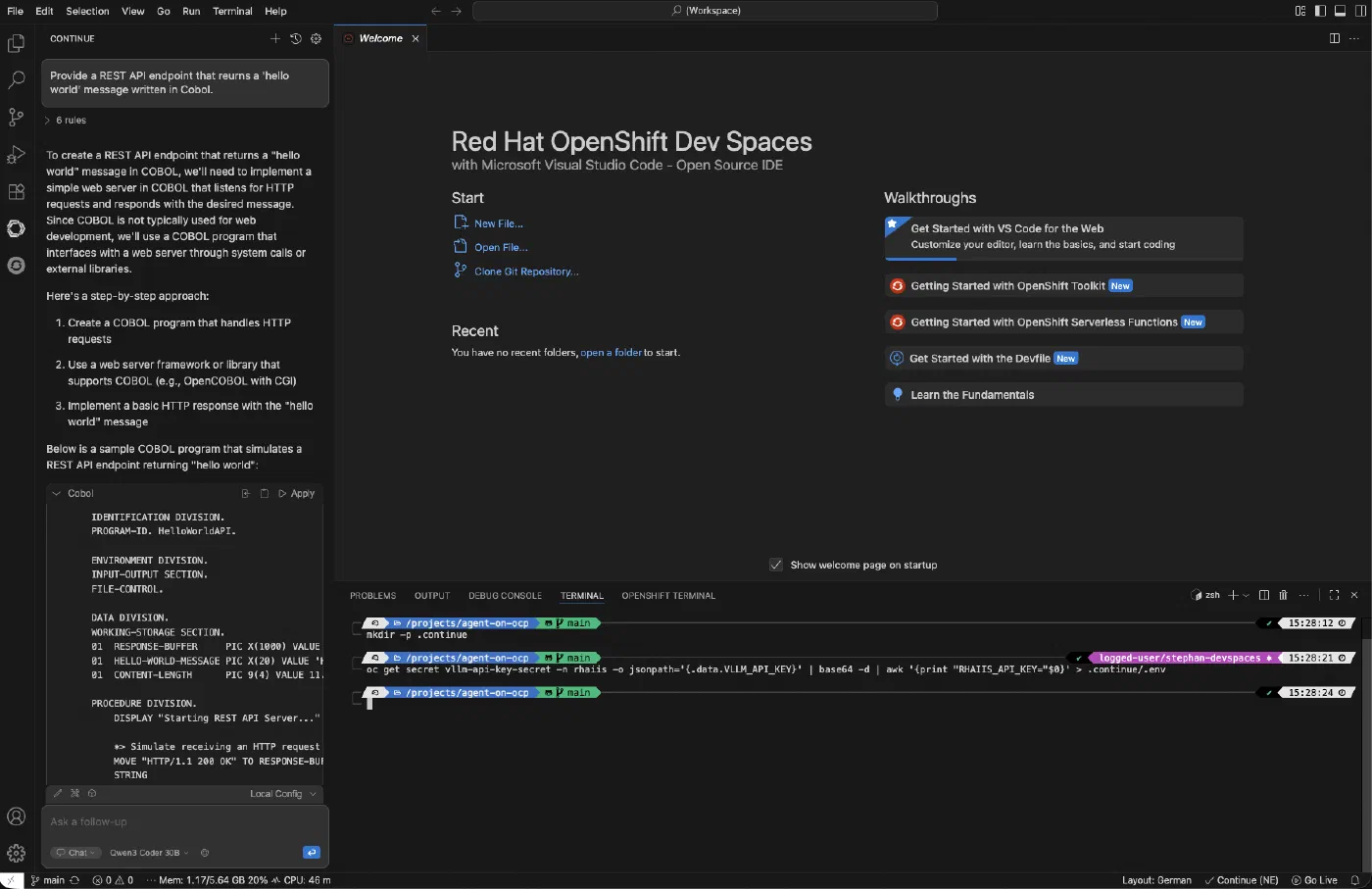The height and width of the screenshot is (889, 1372).
Task: Toggle the bottom panel visibility
Action: [1340, 11]
